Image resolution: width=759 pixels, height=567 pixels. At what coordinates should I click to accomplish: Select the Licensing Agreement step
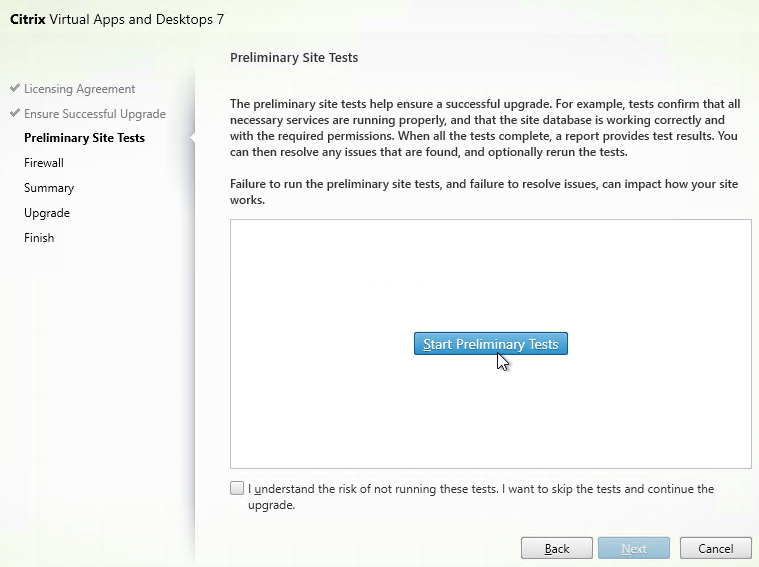79,89
